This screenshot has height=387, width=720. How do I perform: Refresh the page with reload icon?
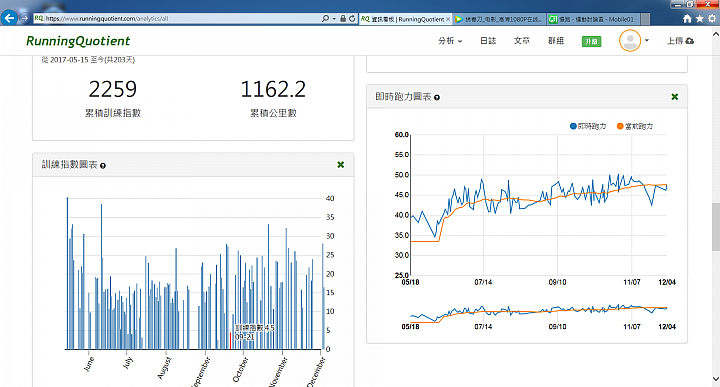(x=352, y=19)
